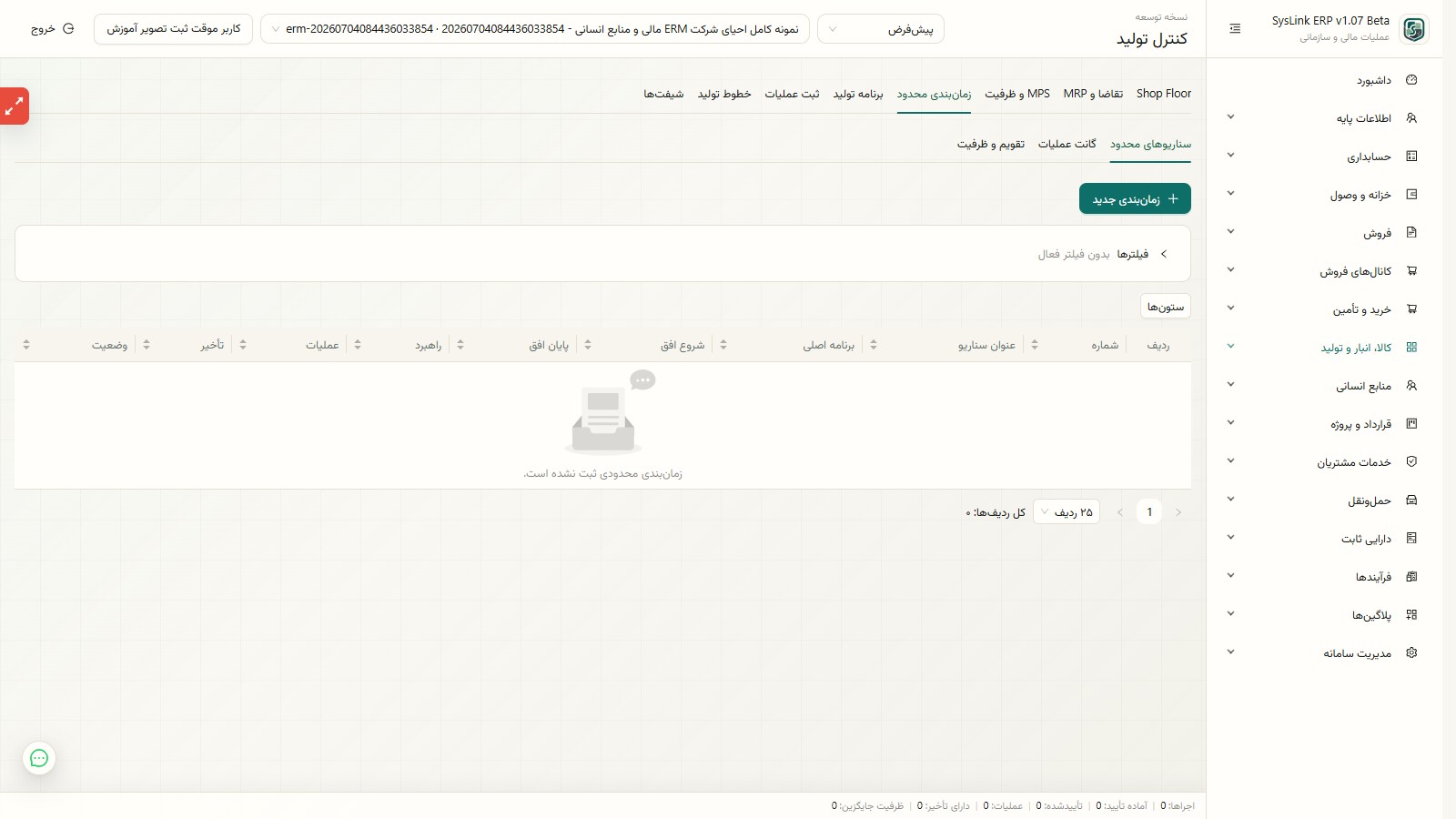The height and width of the screenshot is (819, 1456).
Task: Click the ظرفیت جایگزین: 0 status entry
Action: coord(867,805)
